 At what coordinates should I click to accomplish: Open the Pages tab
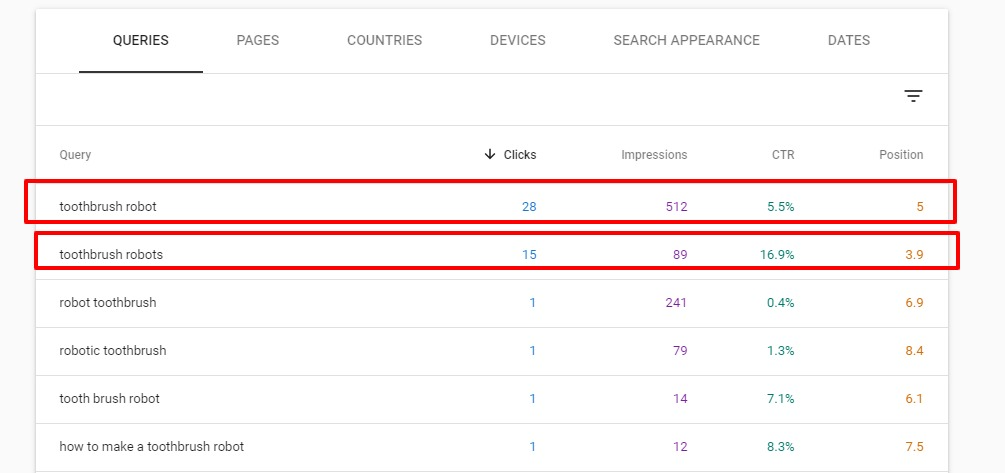click(258, 41)
